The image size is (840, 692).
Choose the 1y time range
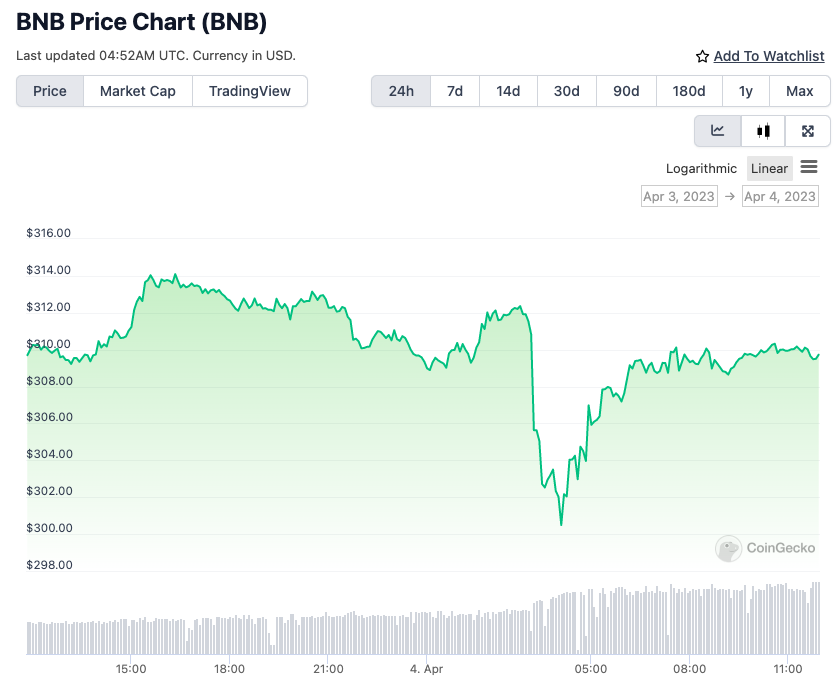click(746, 91)
